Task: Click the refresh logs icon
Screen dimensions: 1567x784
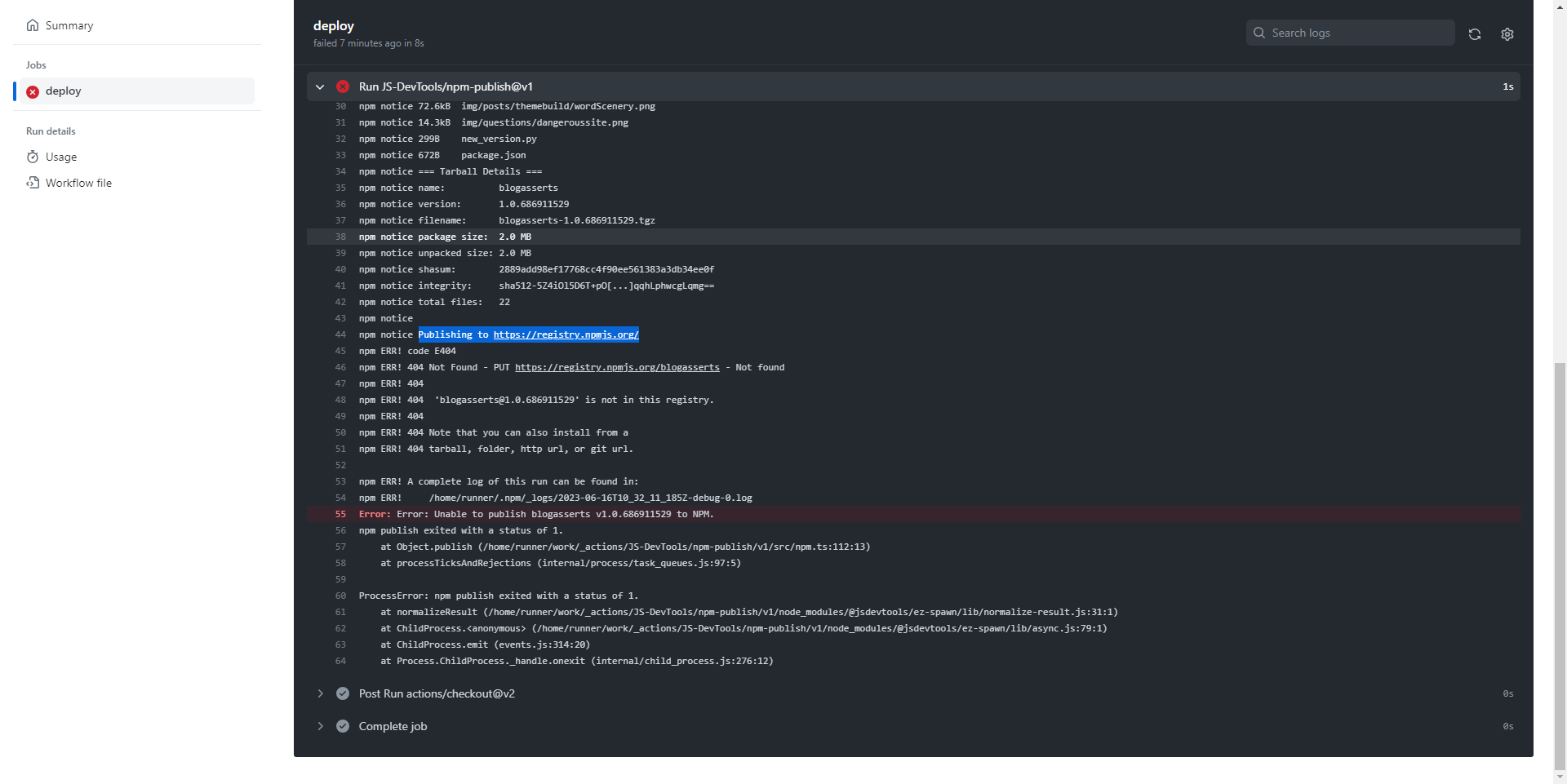Action: click(x=1474, y=34)
